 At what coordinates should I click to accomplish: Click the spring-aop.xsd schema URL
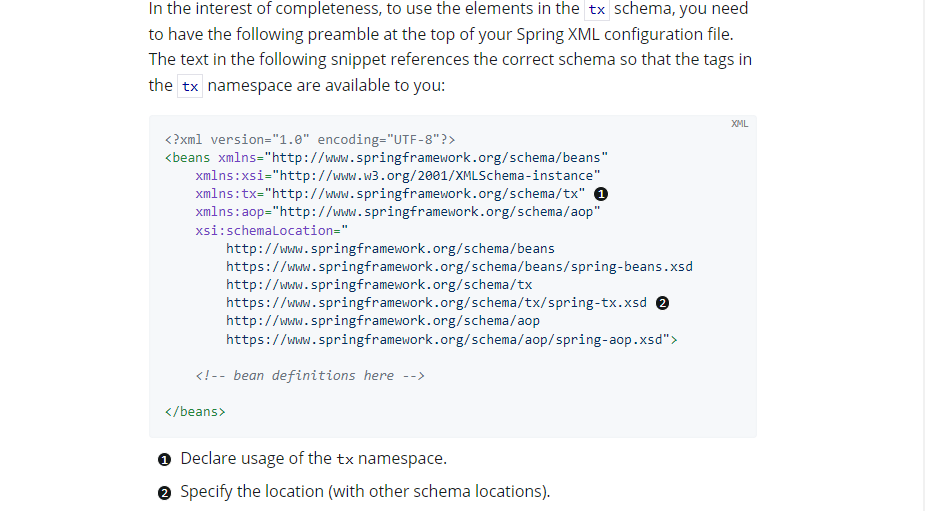(451, 339)
